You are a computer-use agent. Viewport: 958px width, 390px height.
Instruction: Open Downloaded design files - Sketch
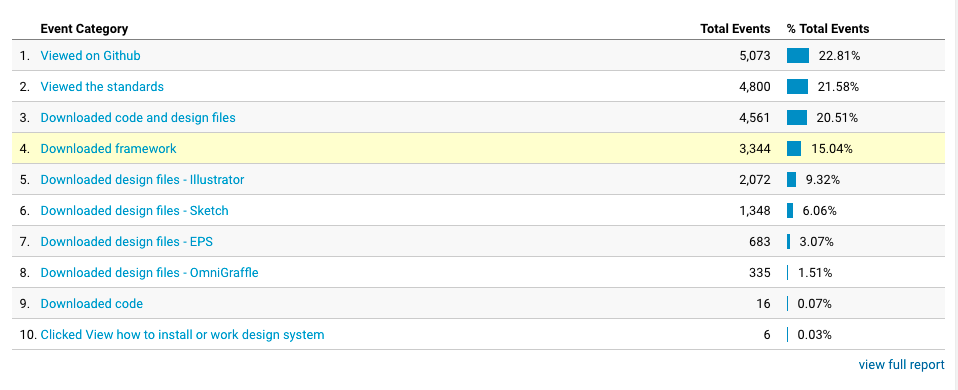134,211
